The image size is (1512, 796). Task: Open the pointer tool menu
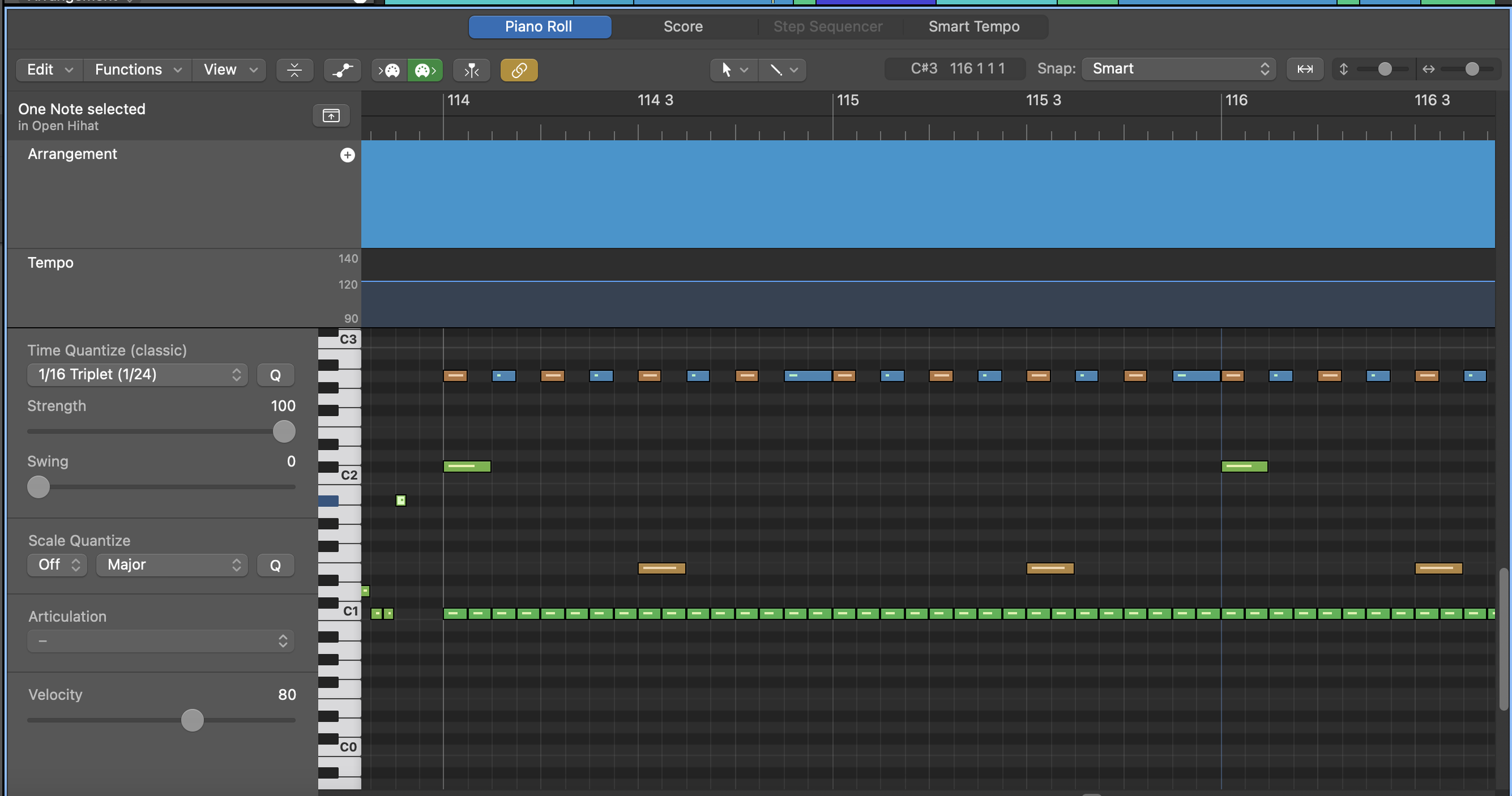pos(733,70)
